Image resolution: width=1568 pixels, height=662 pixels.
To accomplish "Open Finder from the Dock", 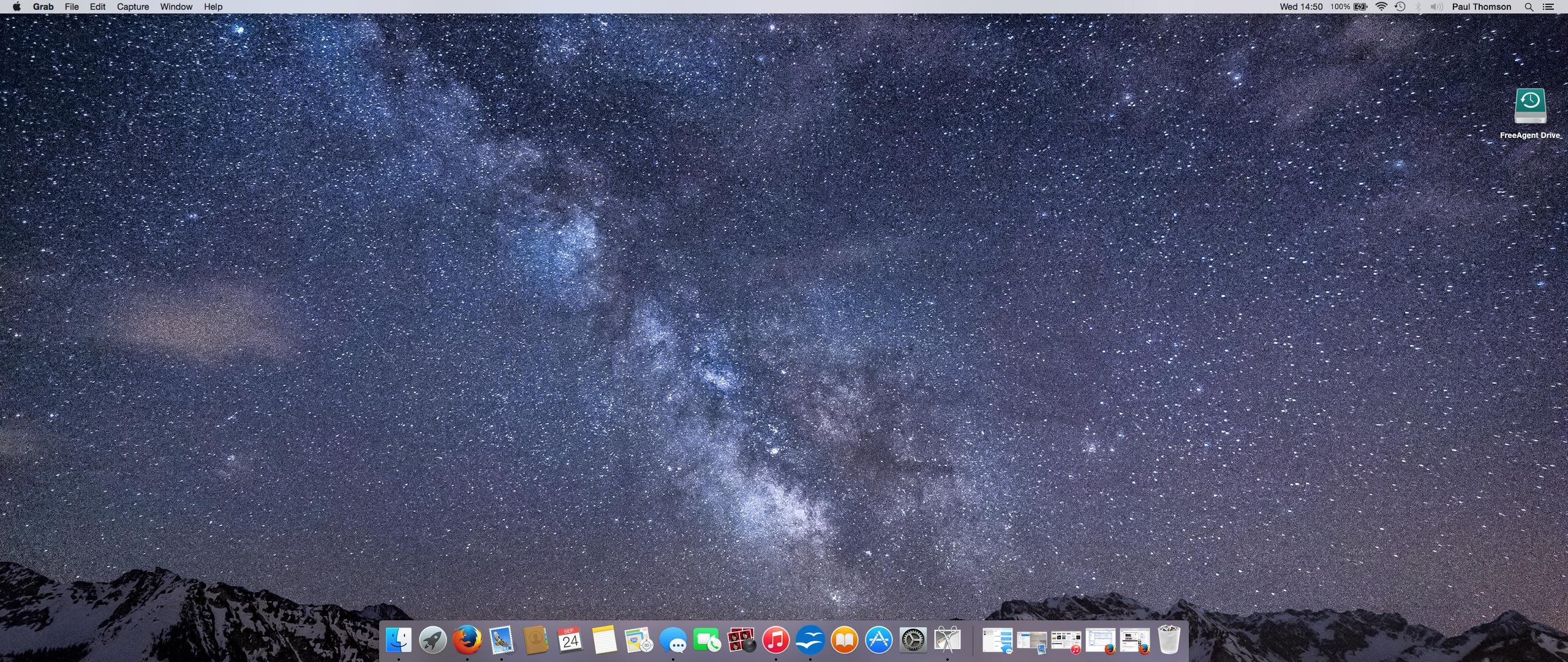I will (x=398, y=641).
